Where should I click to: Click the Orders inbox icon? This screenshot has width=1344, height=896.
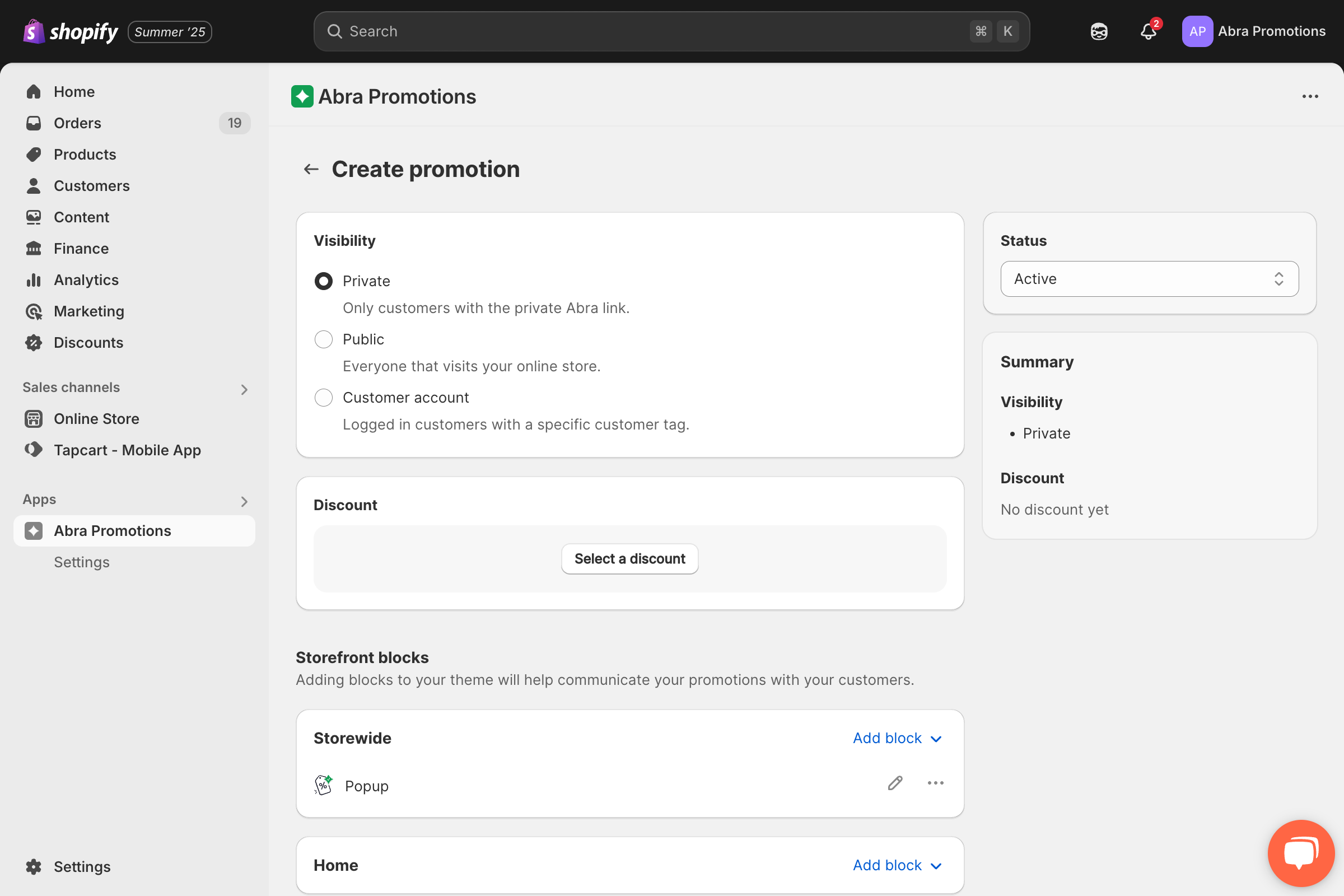(x=34, y=123)
